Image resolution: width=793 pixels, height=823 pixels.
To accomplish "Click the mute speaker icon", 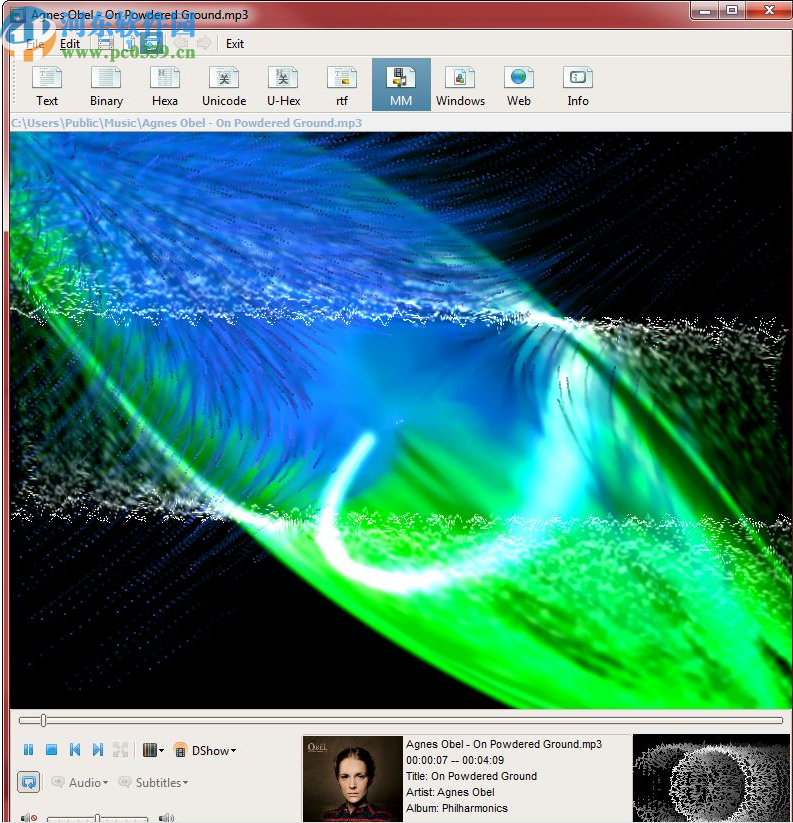I will (x=29, y=818).
